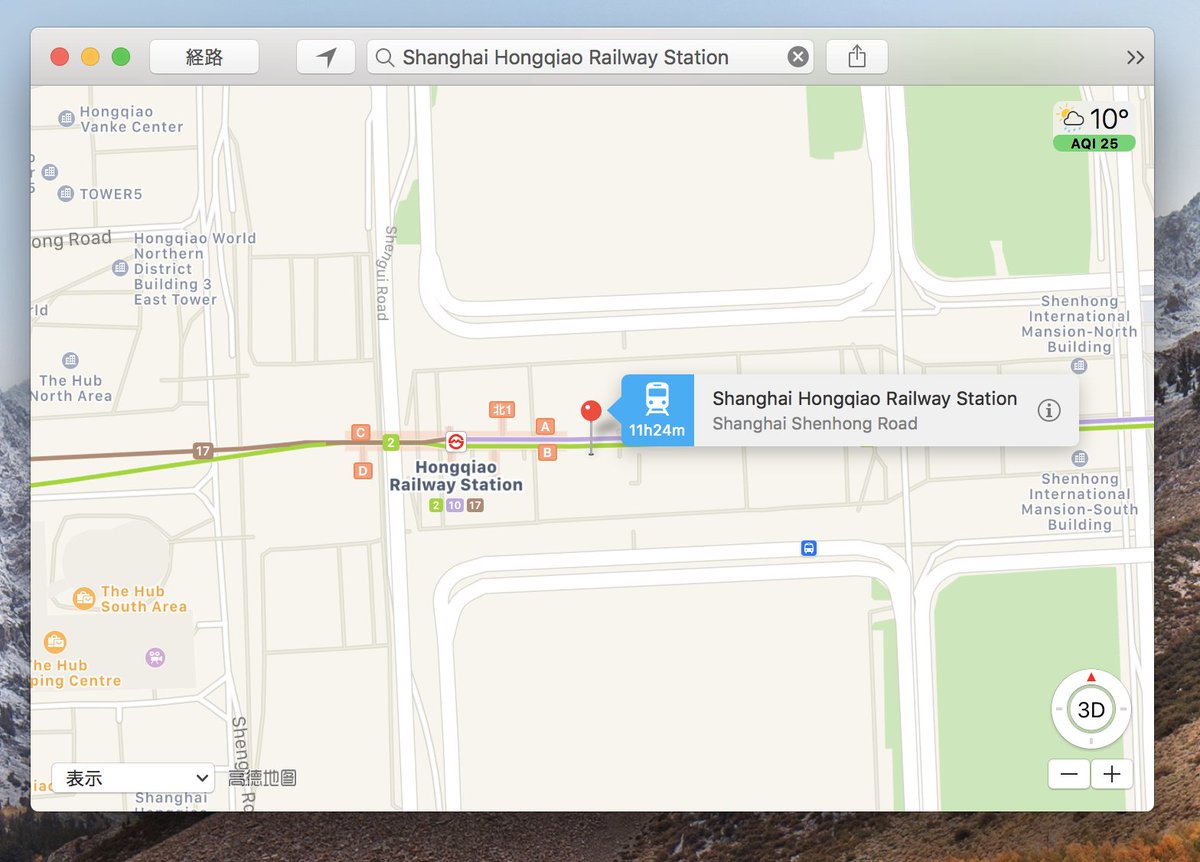Select the Hongqiao Railway Station map label

(456, 476)
